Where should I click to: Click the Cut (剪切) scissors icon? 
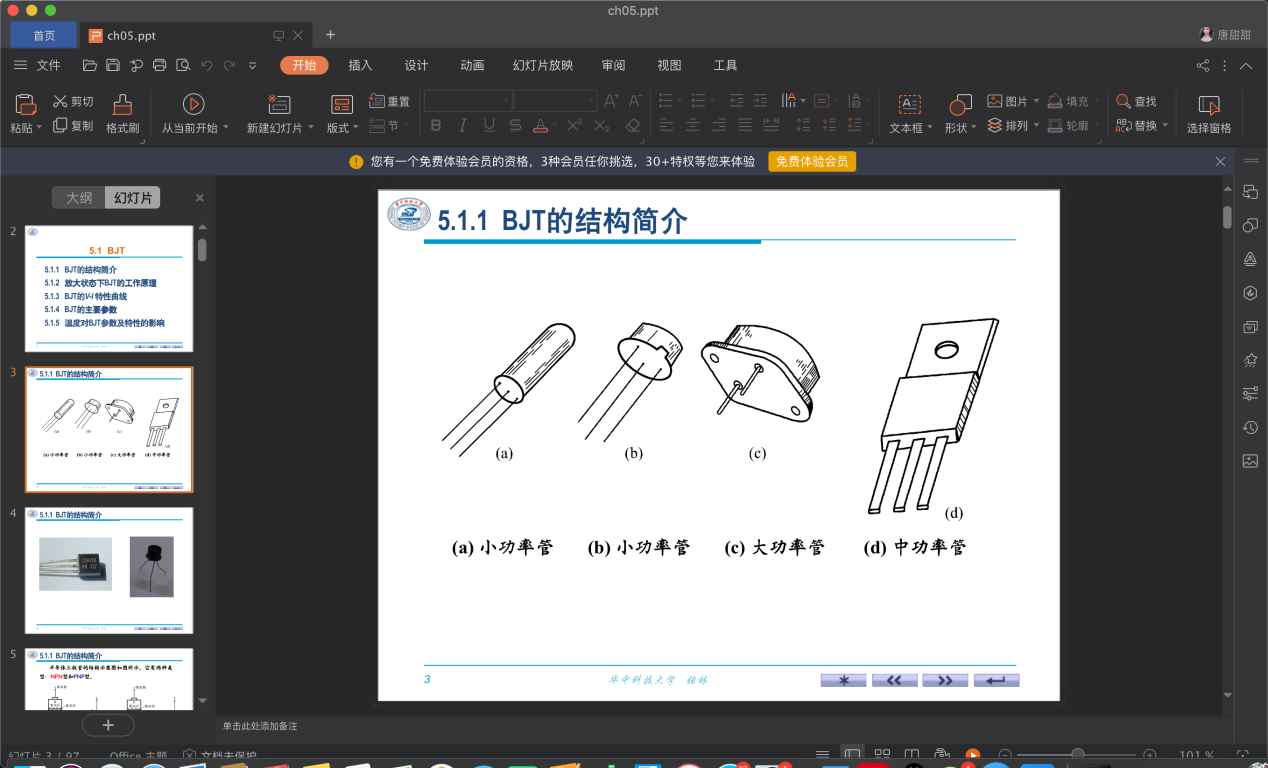60,101
